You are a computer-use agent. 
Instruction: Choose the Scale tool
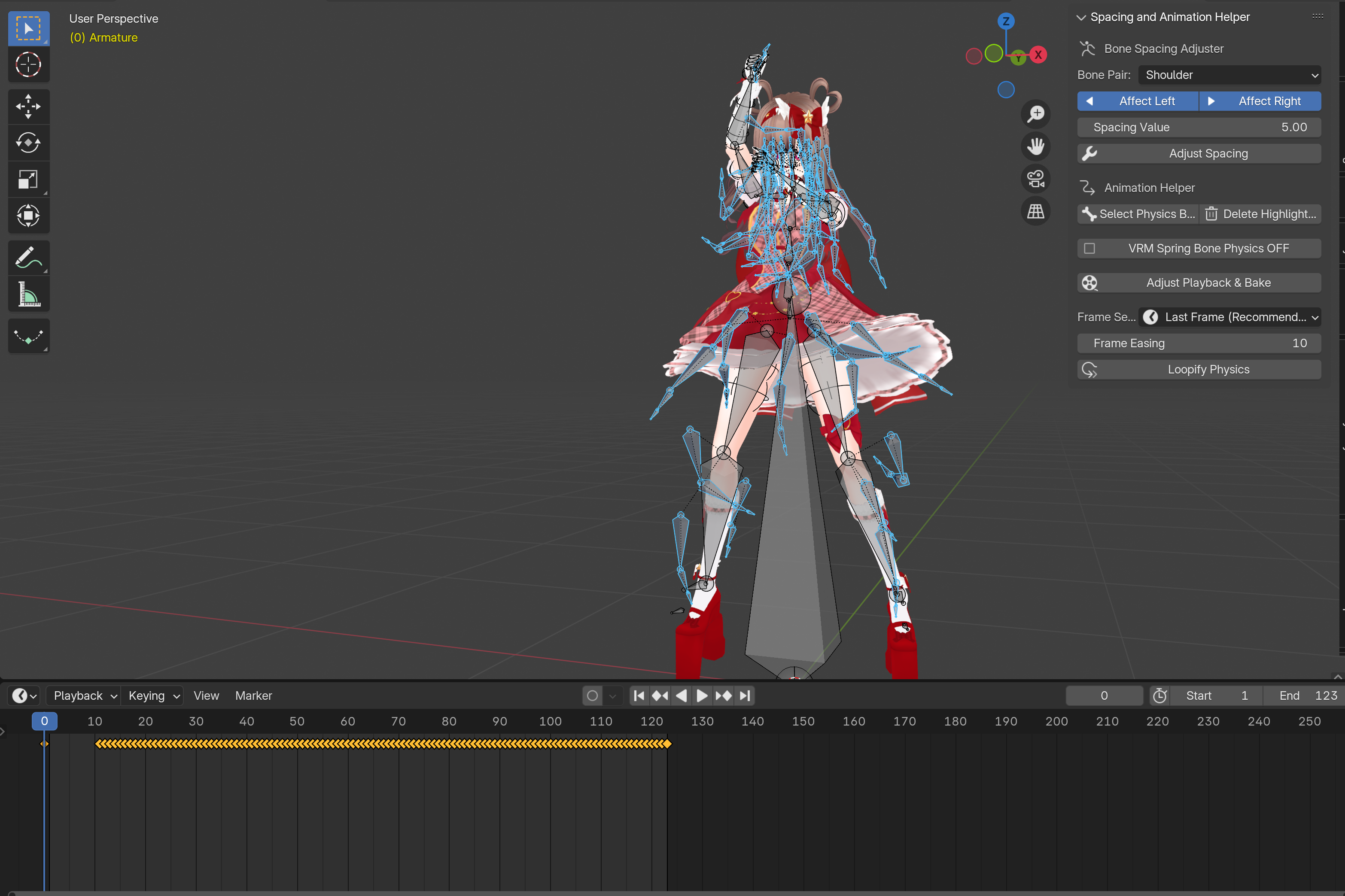coord(28,179)
